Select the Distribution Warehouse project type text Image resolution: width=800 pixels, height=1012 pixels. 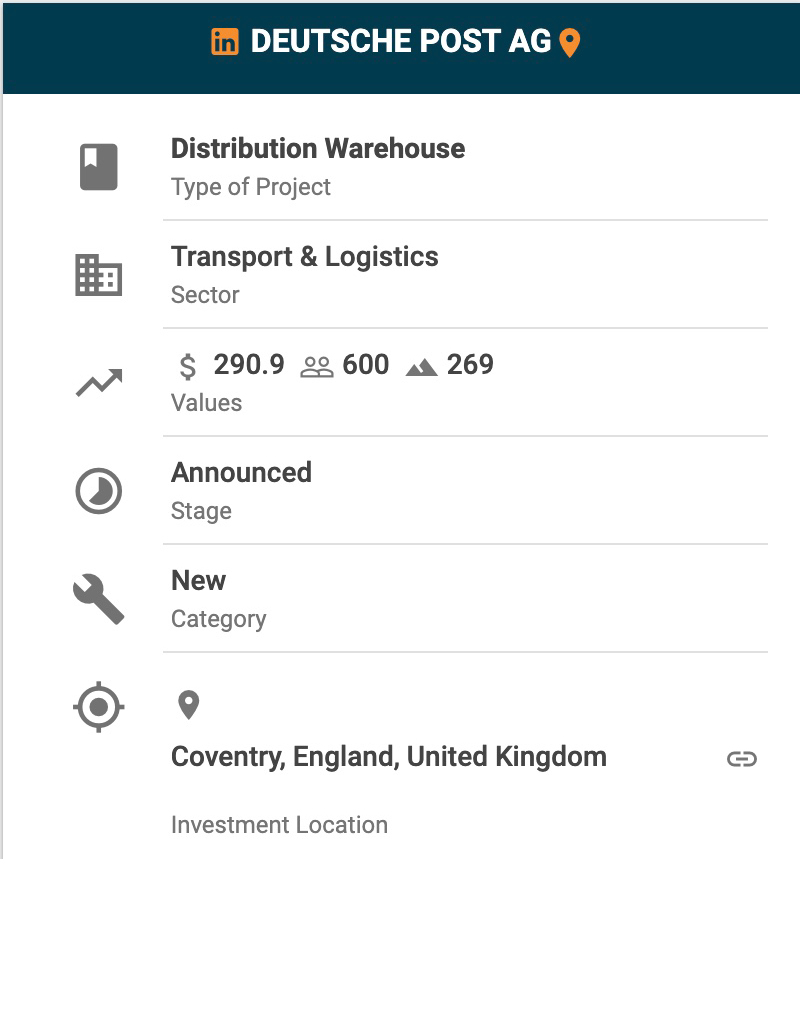(318, 149)
